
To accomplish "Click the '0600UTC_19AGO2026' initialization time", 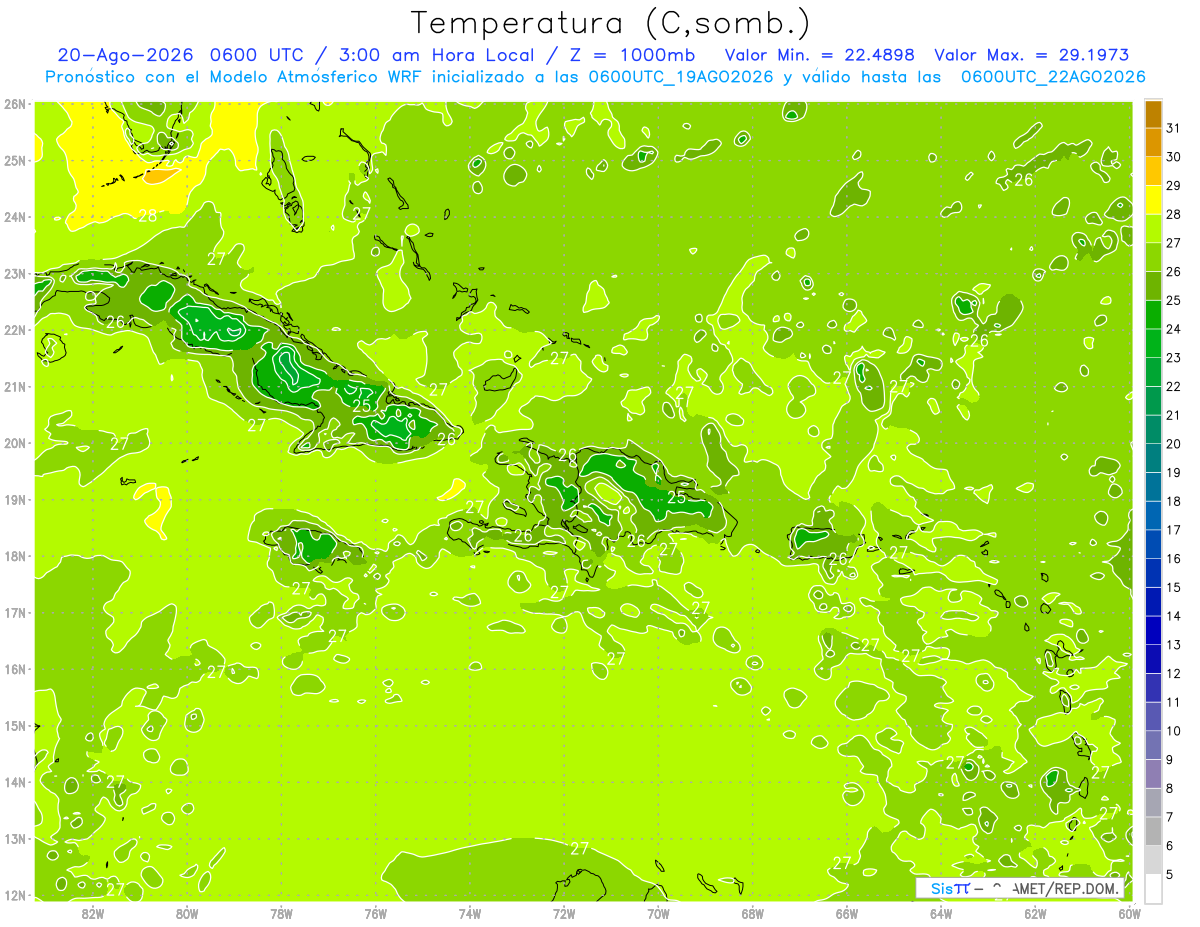I will click(682, 77).
